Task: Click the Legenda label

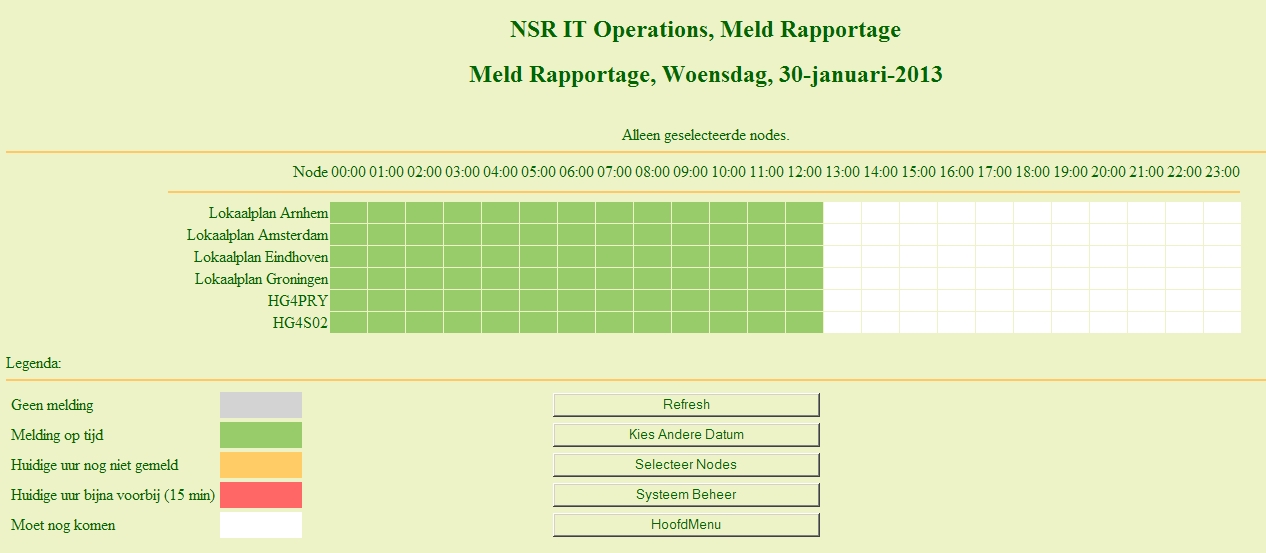Action: coord(33,363)
